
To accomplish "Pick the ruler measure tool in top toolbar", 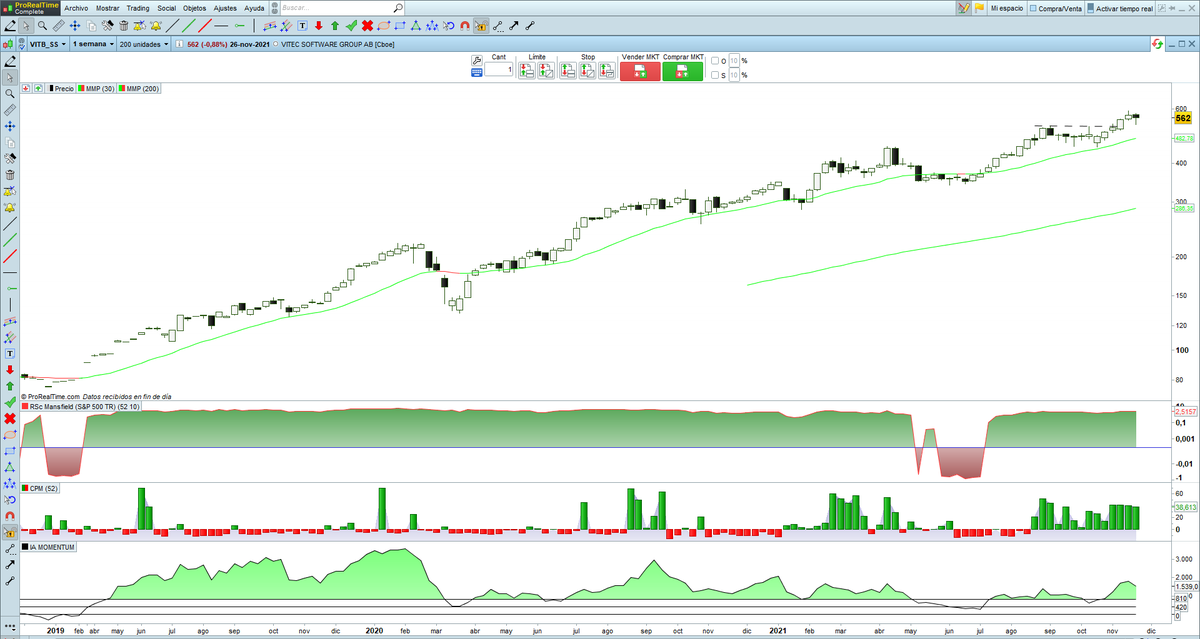I will coord(59,25).
